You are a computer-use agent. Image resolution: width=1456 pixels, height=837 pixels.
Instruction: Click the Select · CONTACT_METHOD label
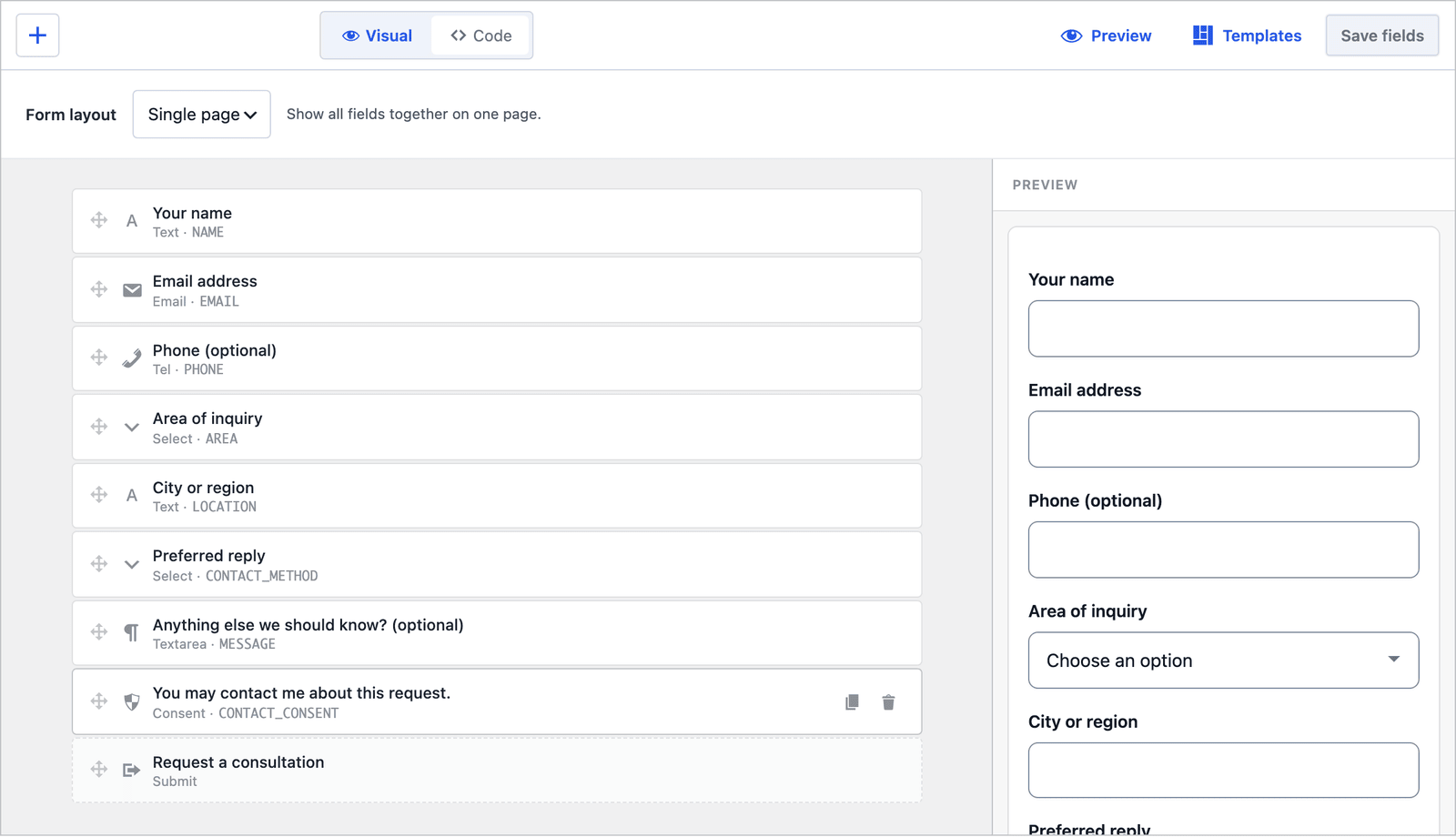point(235,577)
